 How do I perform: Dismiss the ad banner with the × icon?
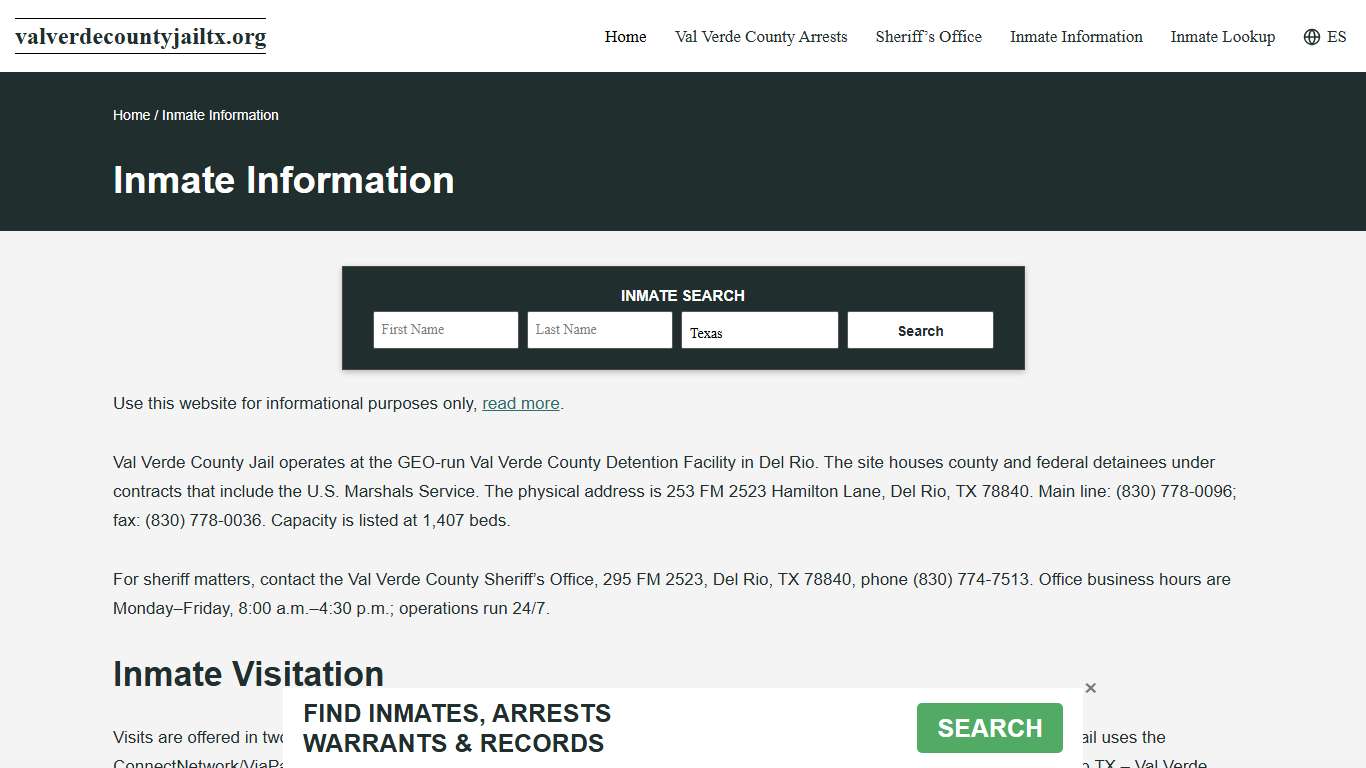click(1090, 688)
